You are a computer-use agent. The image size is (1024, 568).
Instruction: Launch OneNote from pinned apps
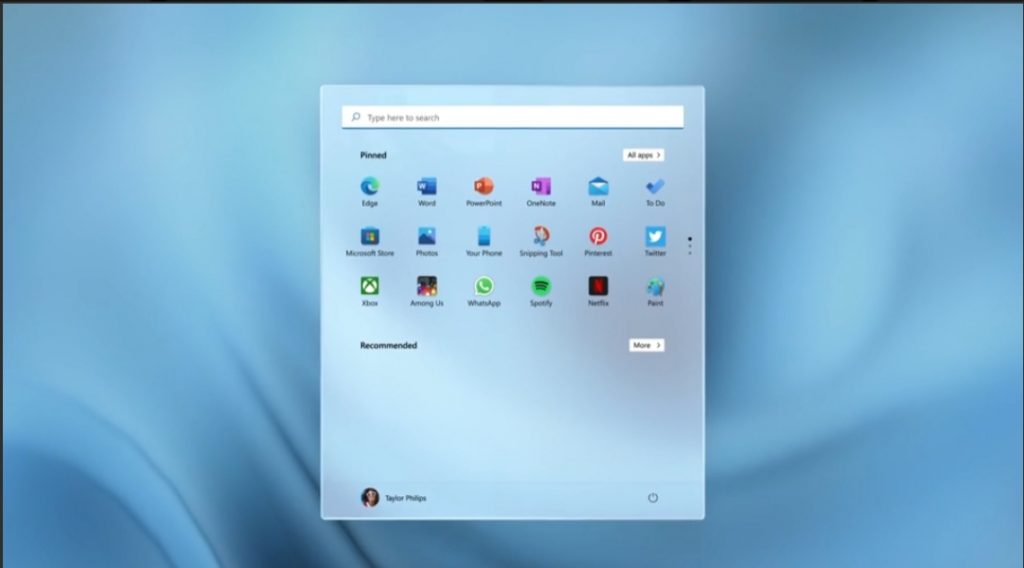click(541, 191)
